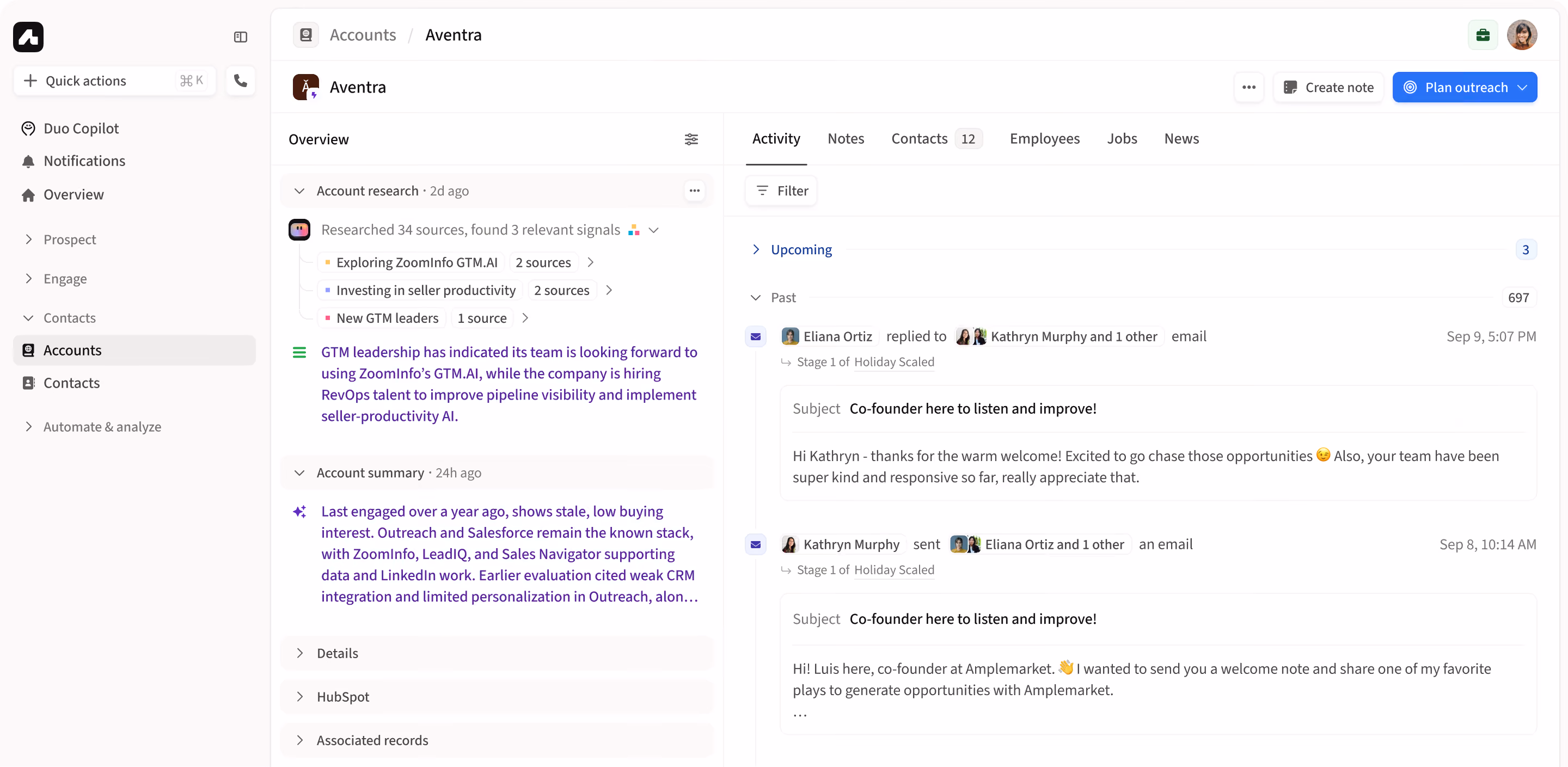This screenshot has height=767, width=1568.
Task: Expand the Details section
Action: coord(299,653)
